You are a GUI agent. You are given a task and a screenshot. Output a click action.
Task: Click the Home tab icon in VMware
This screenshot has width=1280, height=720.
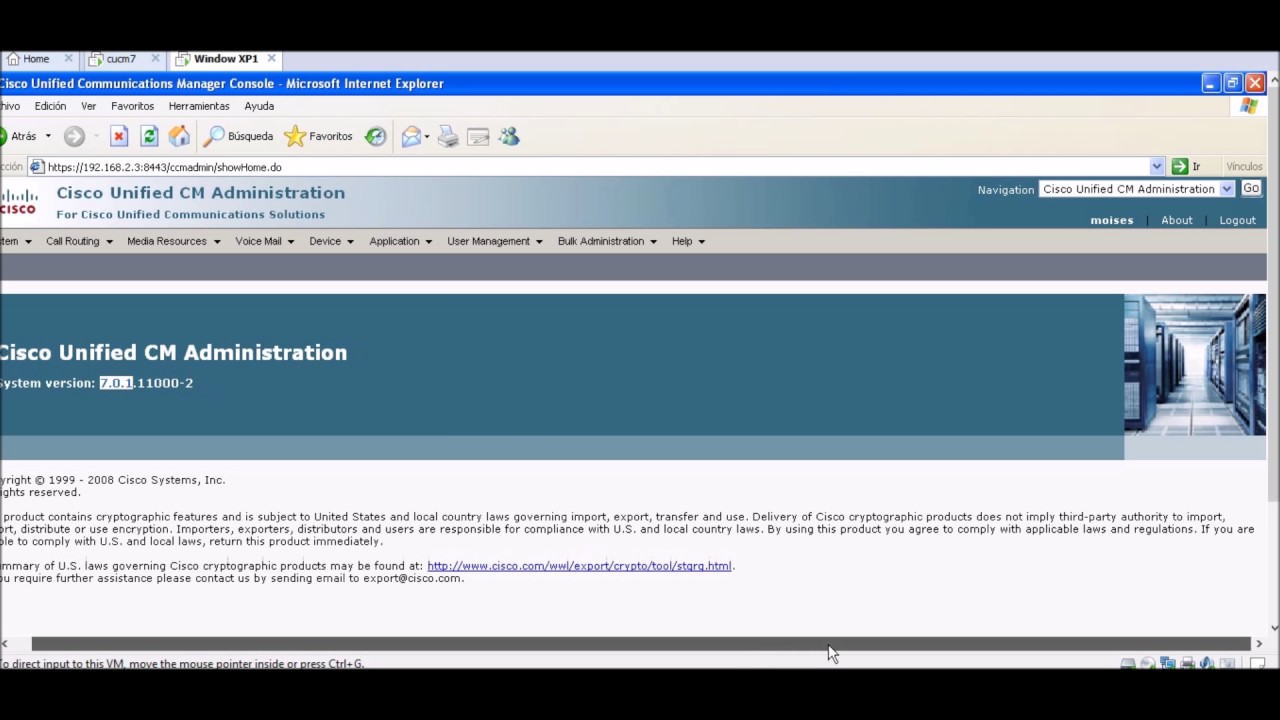pyautogui.click(x=13, y=59)
